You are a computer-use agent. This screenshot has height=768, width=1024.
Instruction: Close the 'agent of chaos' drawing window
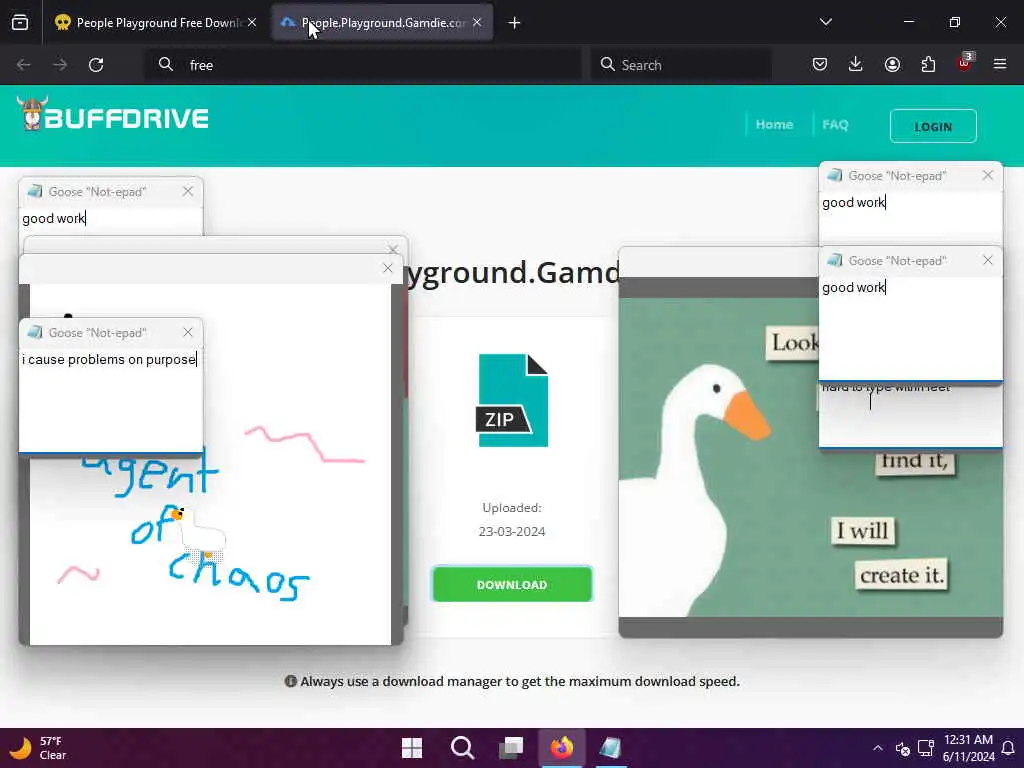[388, 268]
